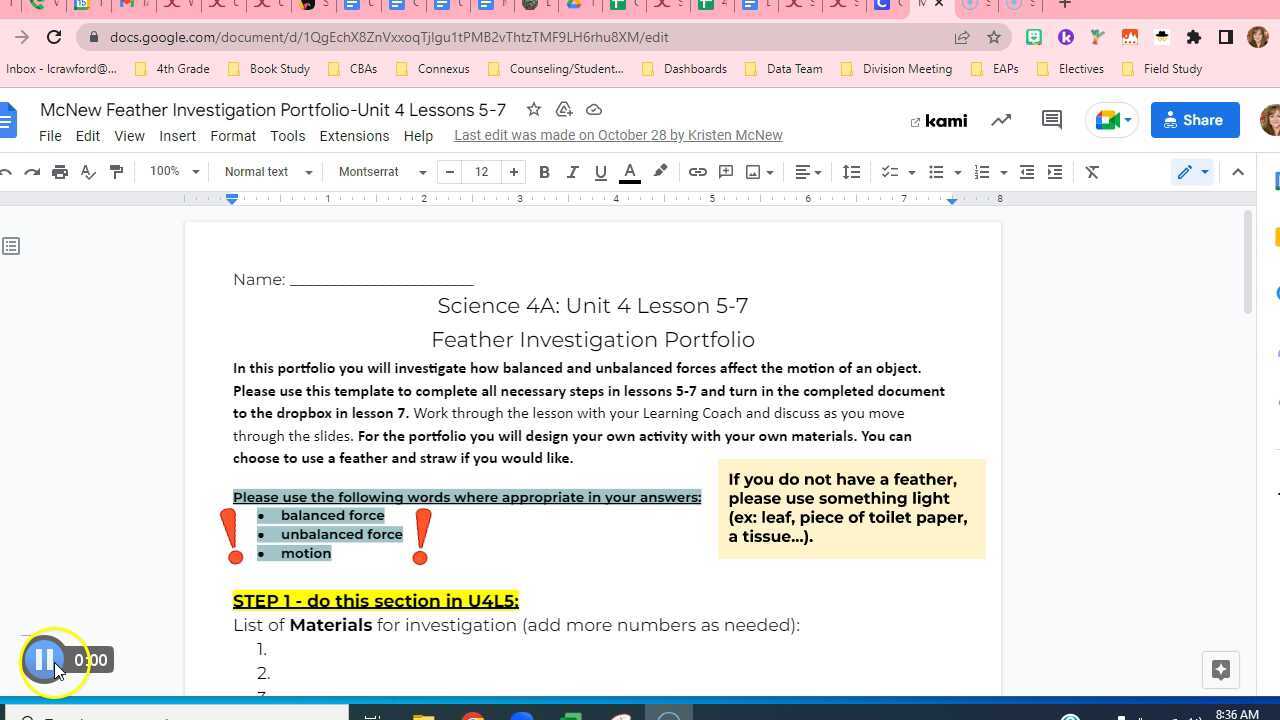Add a comment to the document
Image resolution: width=1280 pixels, height=720 pixels.
click(x=726, y=172)
